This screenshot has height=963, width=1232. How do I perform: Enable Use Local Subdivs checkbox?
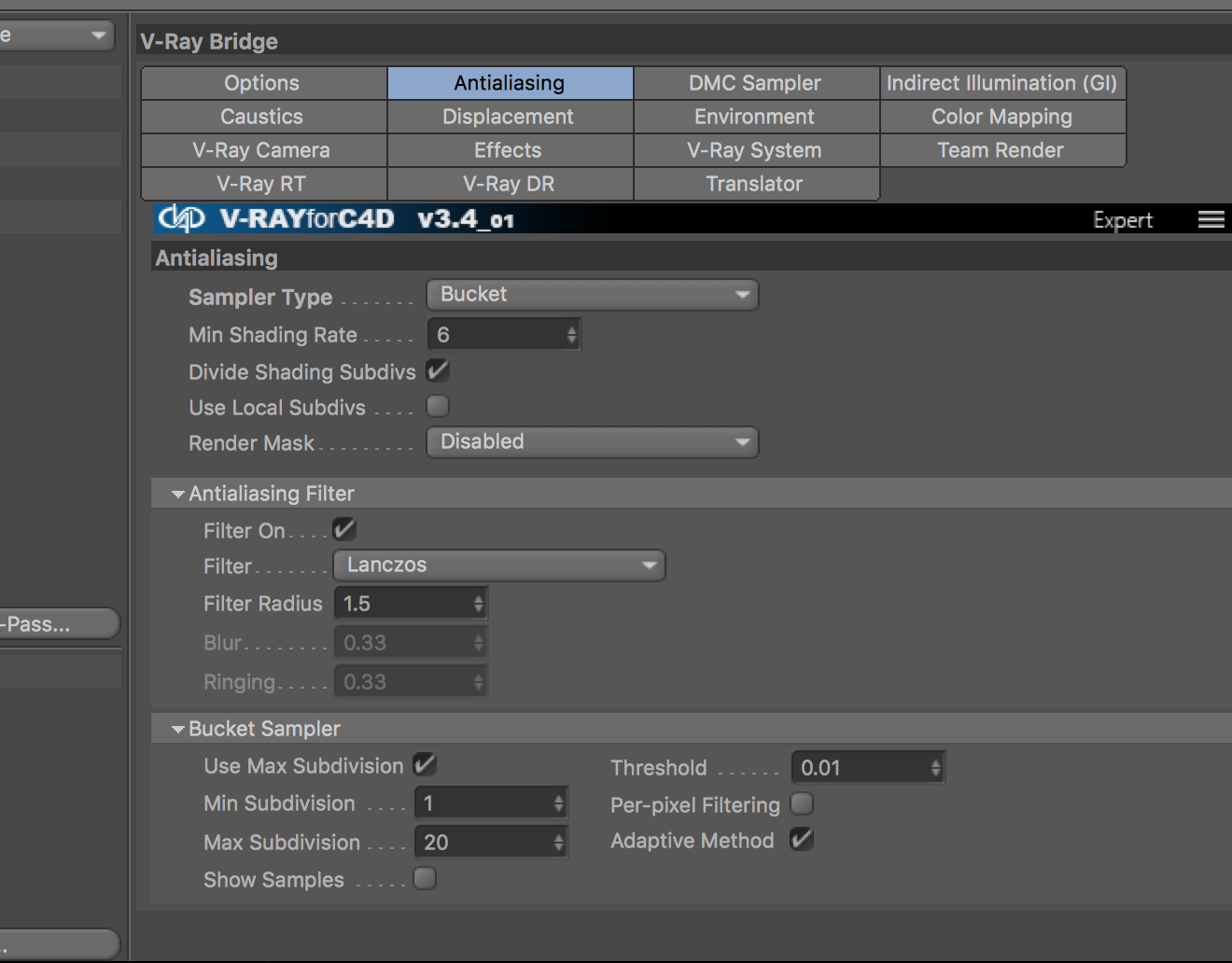(x=438, y=407)
